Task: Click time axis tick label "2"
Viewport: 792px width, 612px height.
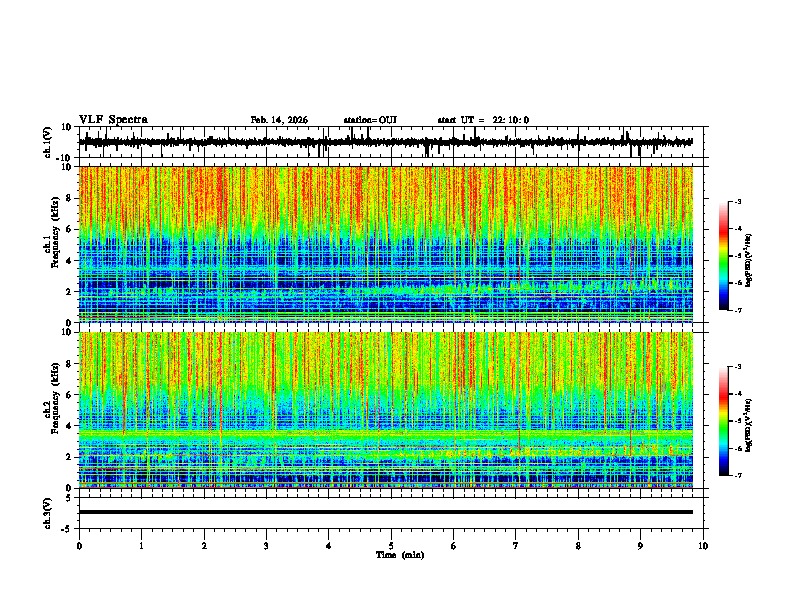Action: coord(204,546)
